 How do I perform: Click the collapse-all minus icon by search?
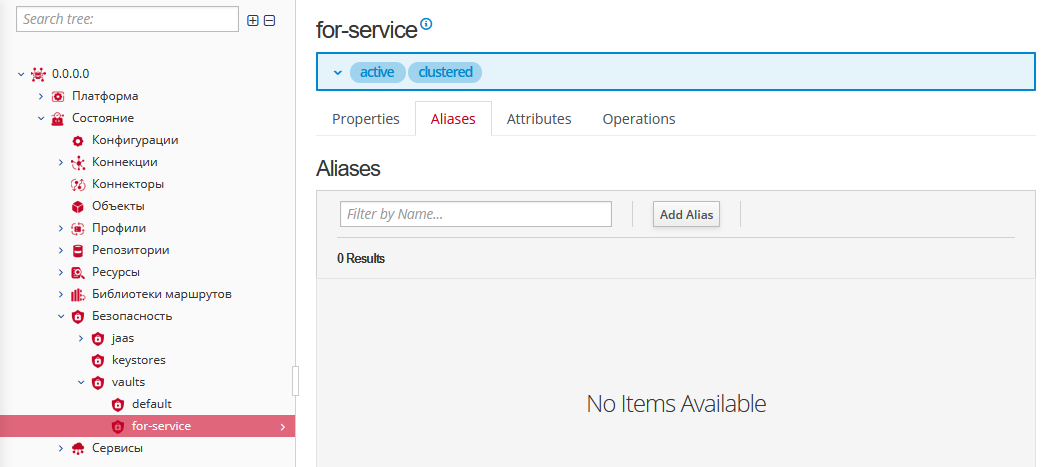pyautogui.click(x=269, y=21)
